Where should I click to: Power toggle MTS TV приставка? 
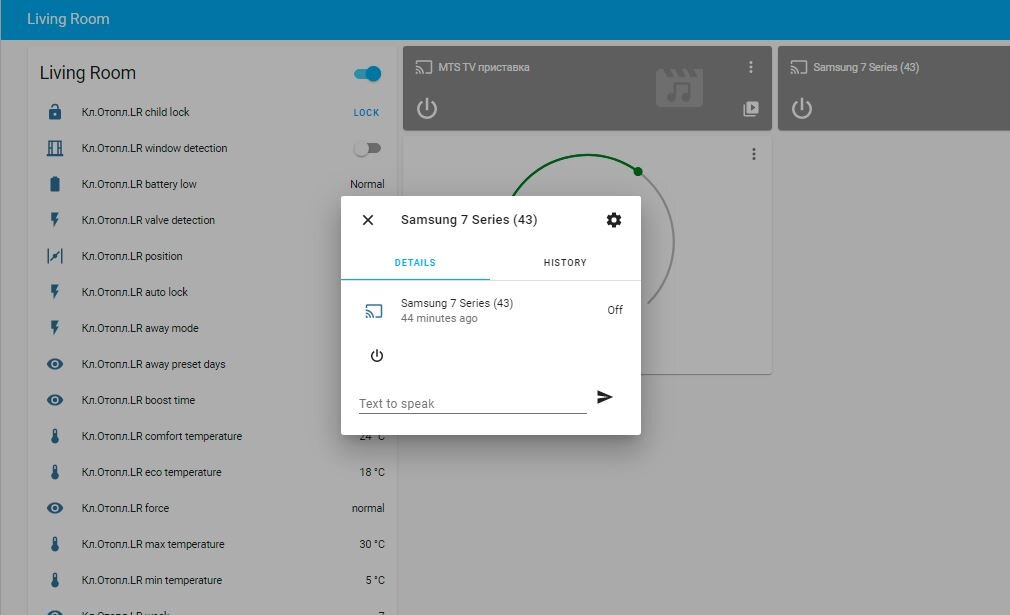426,108
